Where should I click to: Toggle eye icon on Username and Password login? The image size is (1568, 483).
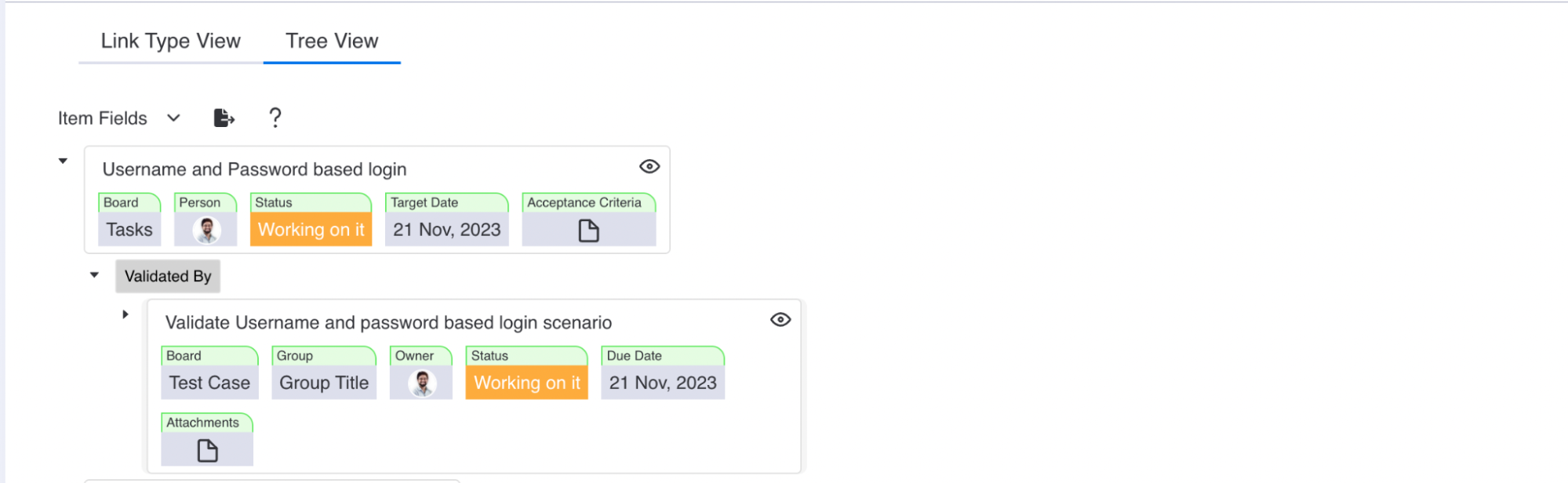[x=649, y=167]
